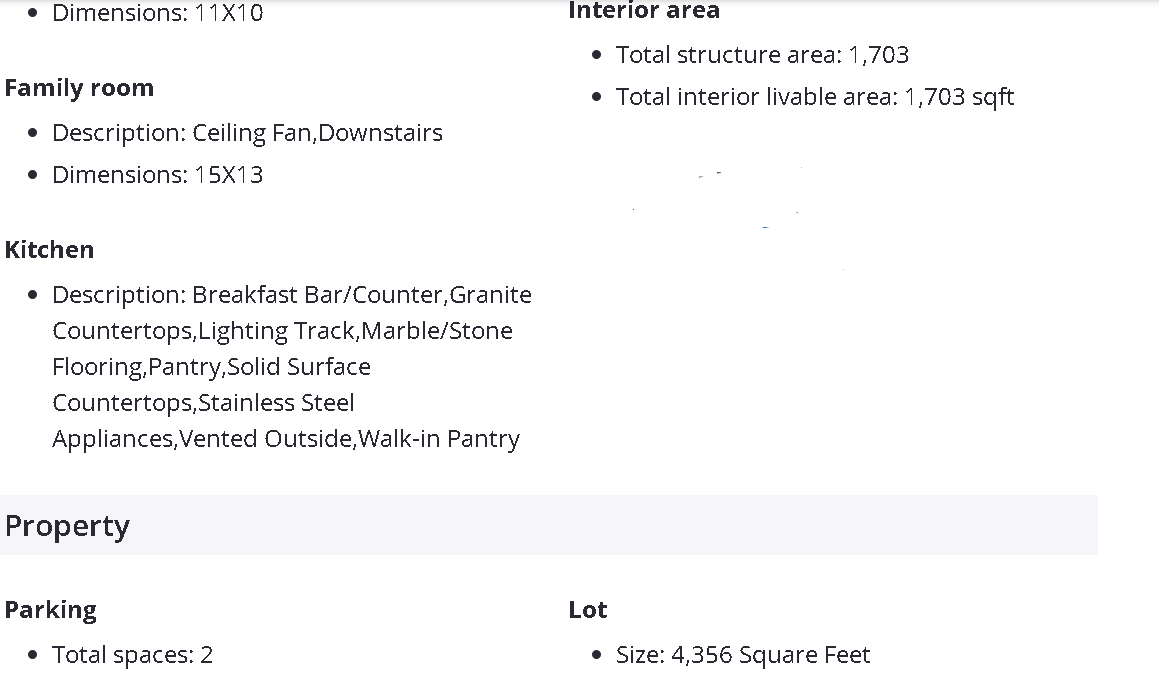Image resolution: width=1159 pixels, height=678 pixels.
Task: Select the Interior area heading
Action: 644,10
